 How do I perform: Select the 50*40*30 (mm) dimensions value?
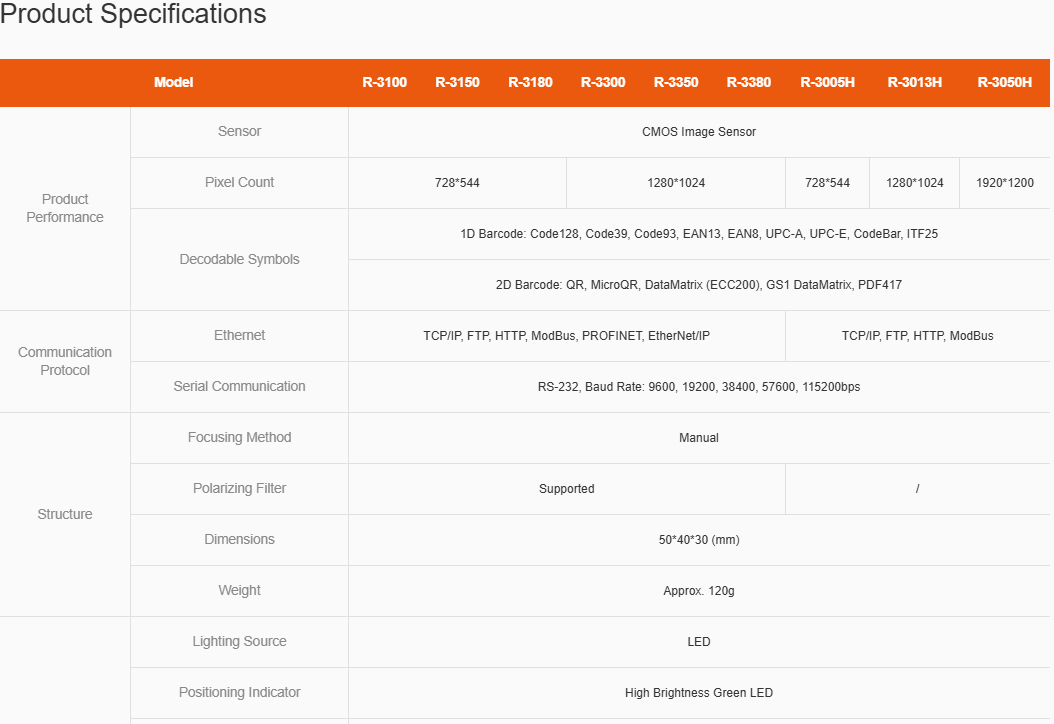[x=698, y=540]
